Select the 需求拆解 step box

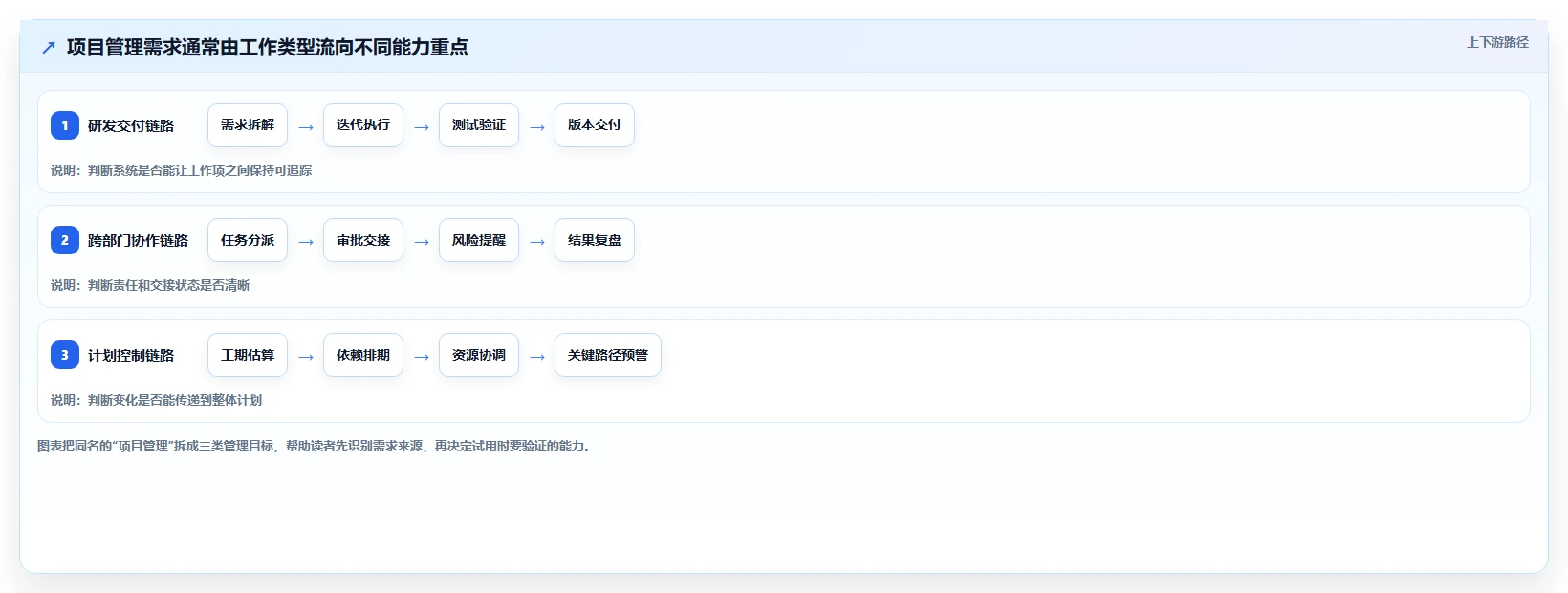pyautogui.click(x=248, y=125)
